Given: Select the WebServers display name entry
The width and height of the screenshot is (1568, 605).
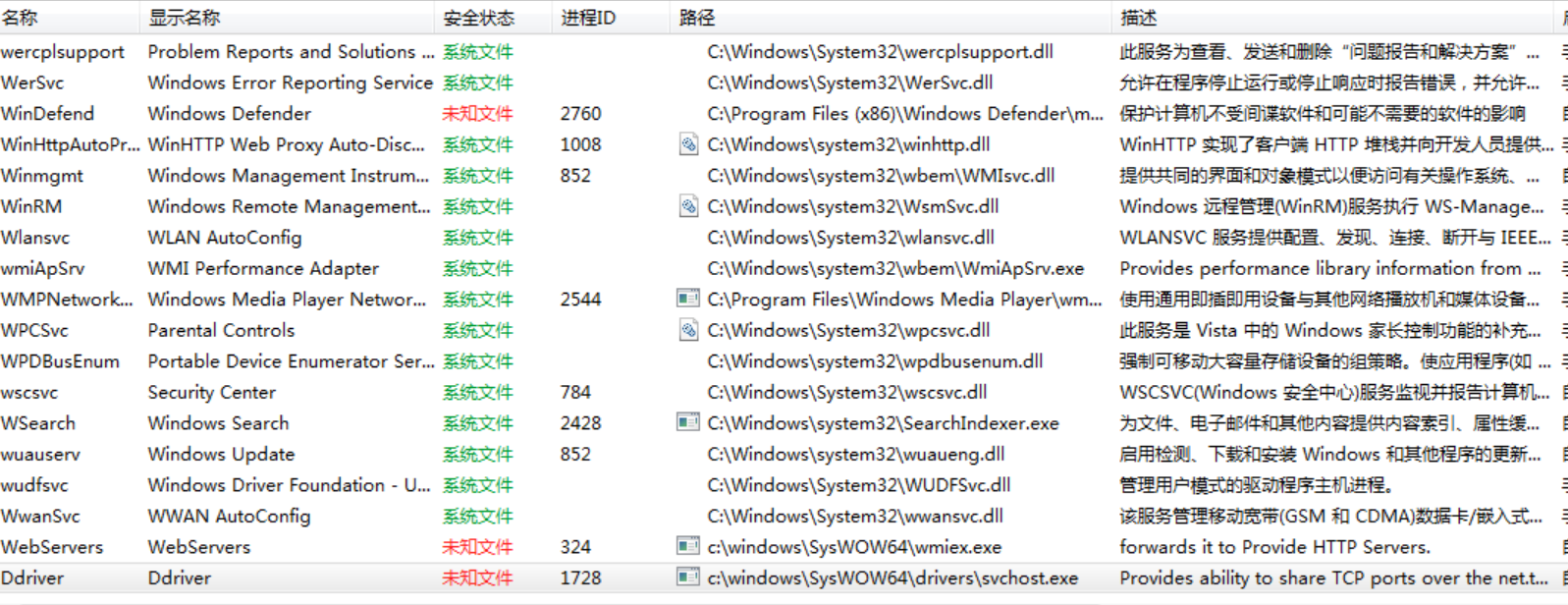Looking at the screenshot, I should click(x=199, y=547).
